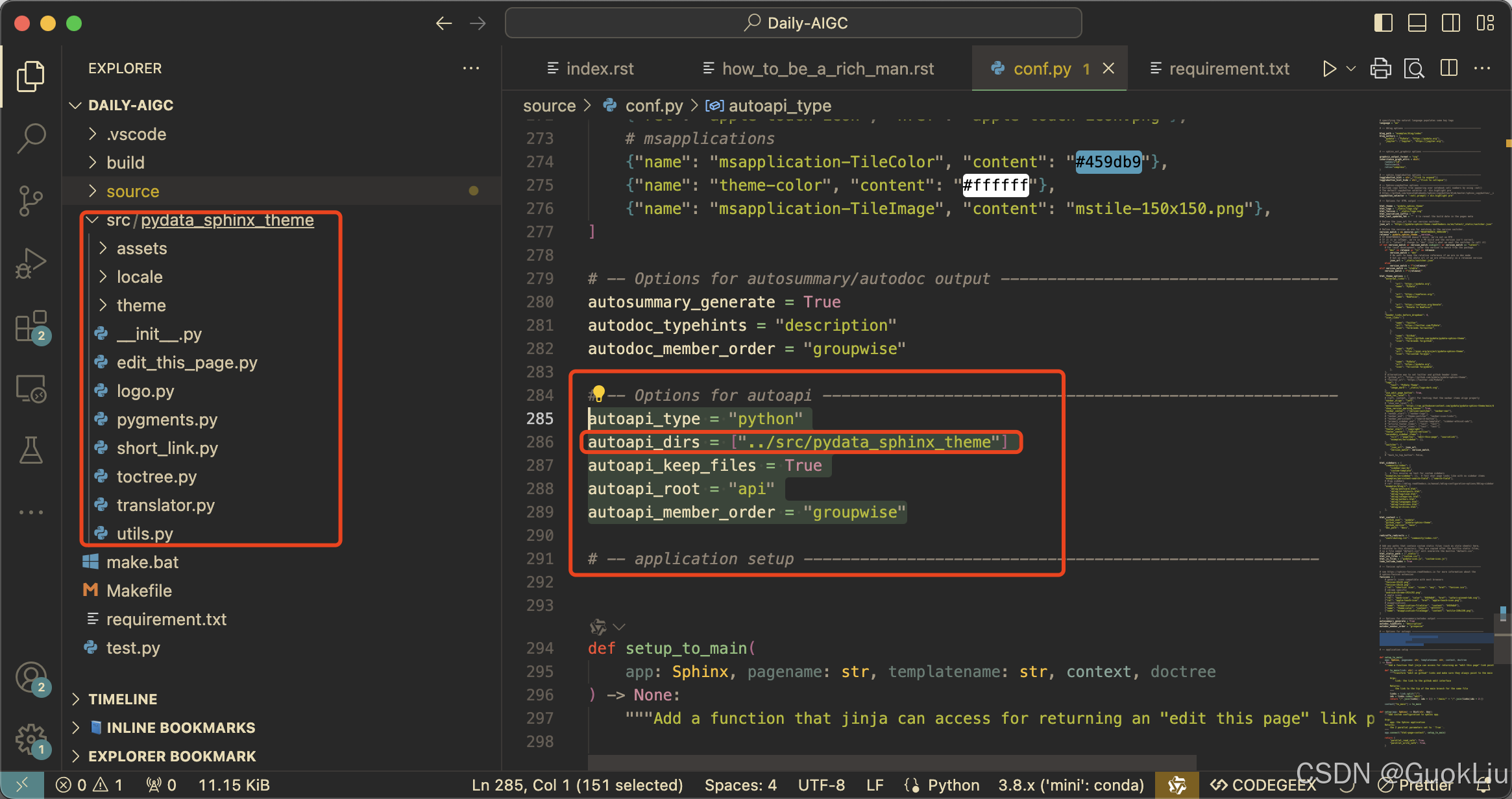Expand the locale folder in file tree
Screen dimensions: 1512x799
(x=140, y=277)
